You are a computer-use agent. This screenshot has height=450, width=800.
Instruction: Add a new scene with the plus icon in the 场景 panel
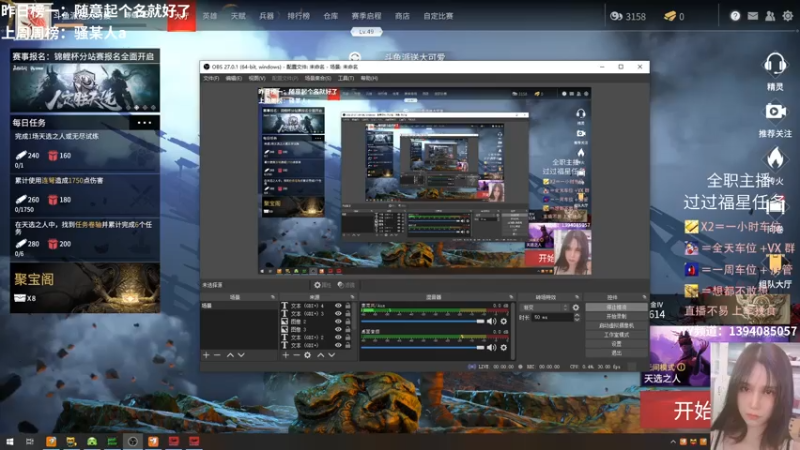click(206, 355)
